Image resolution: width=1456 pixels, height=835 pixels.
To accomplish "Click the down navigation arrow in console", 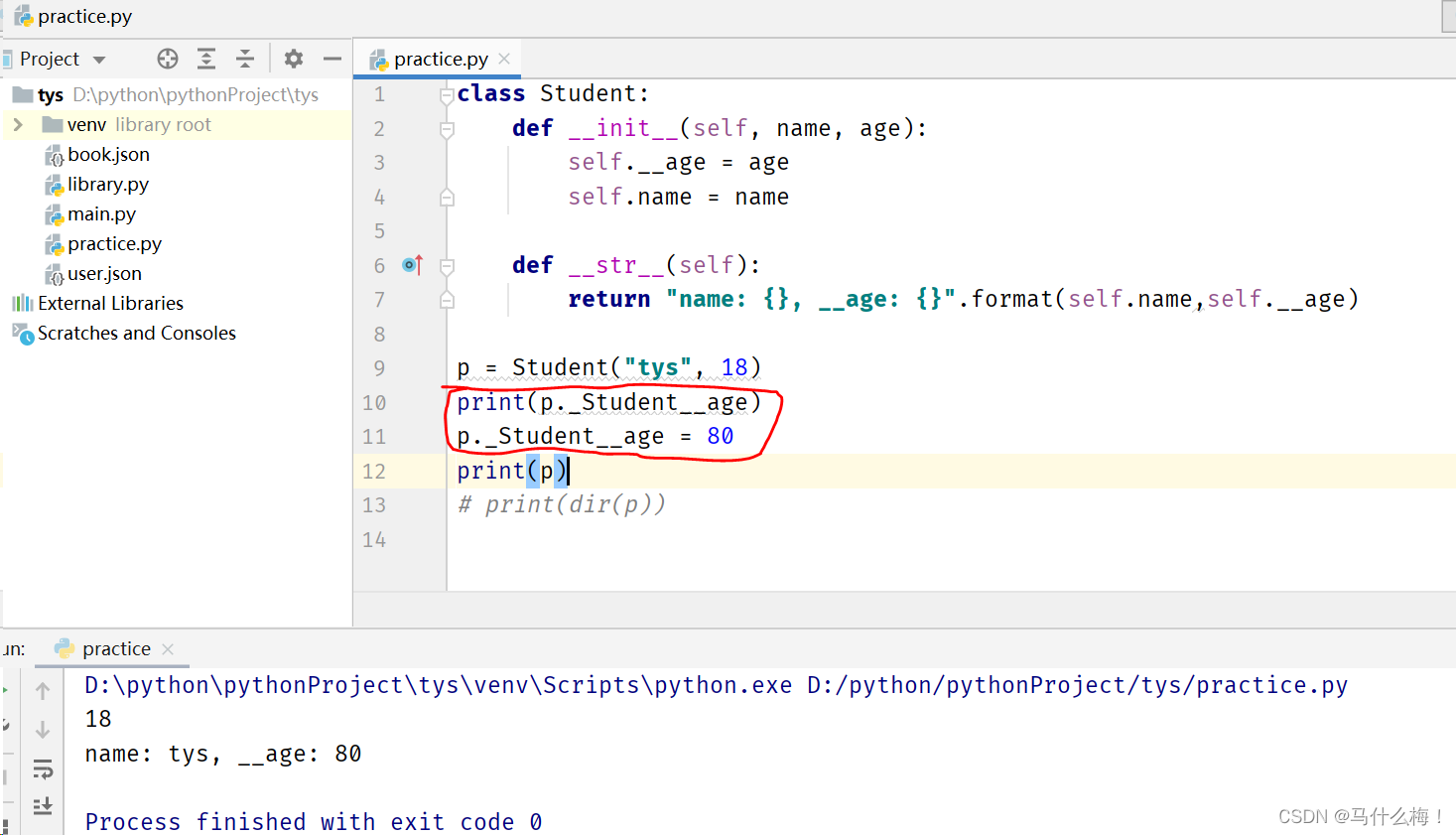I will (x=42, y=730).
